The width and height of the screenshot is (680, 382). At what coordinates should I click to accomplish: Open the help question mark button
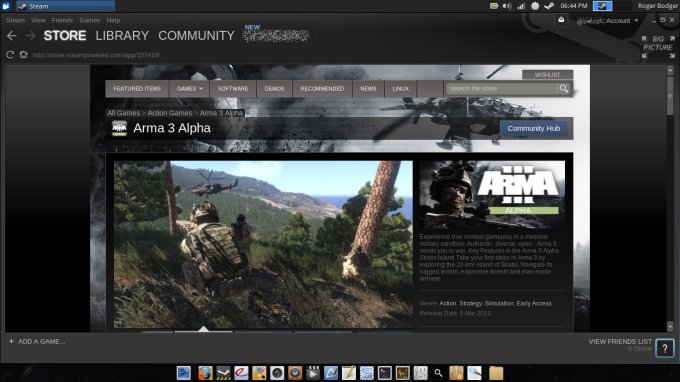point(665,348)
